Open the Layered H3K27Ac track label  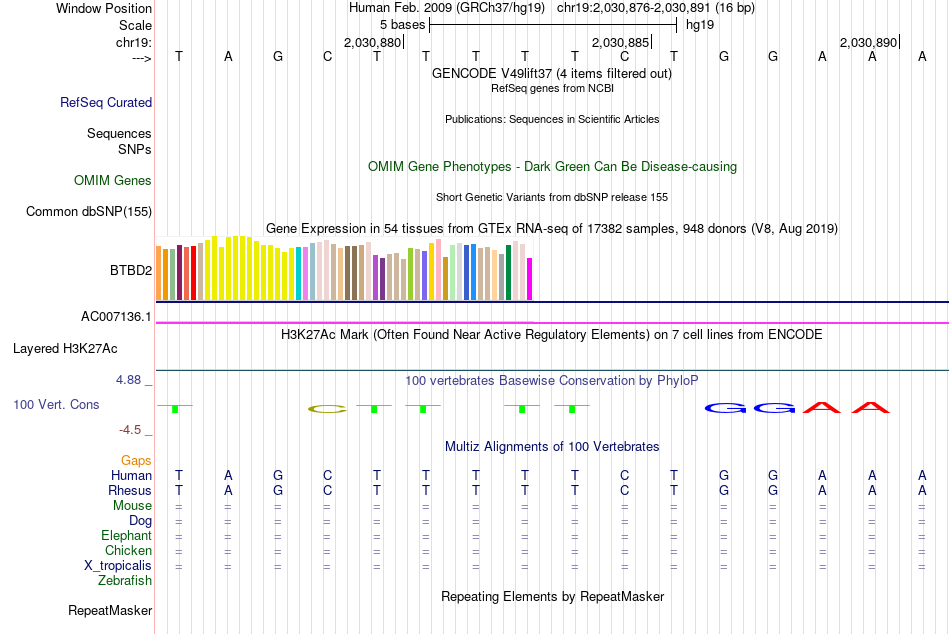[x=65, y=349]
